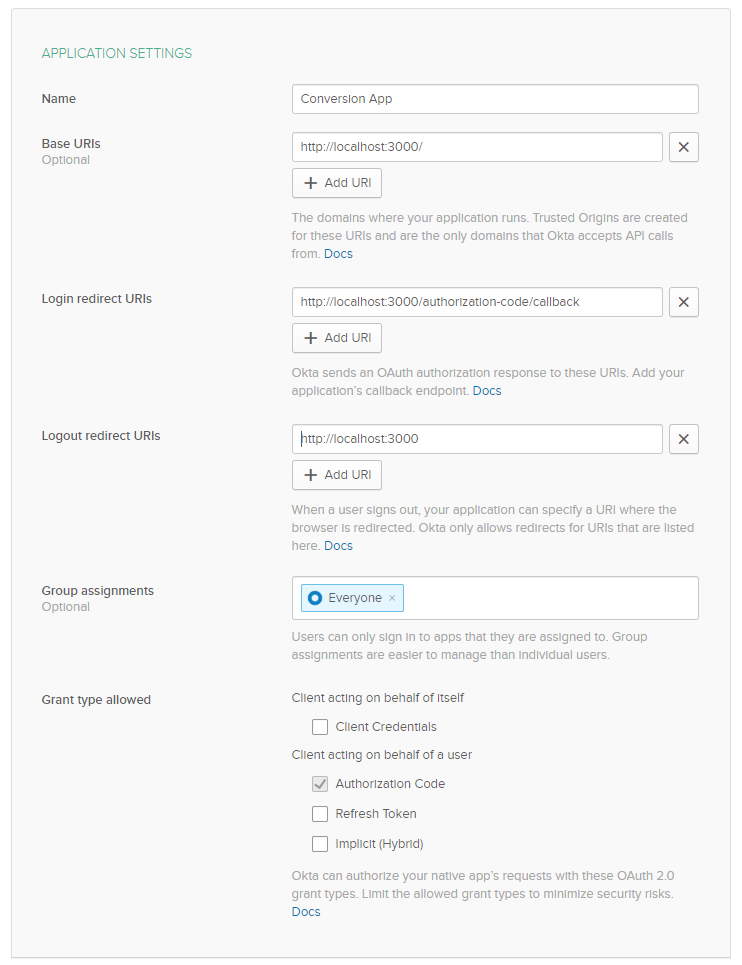
Task: Check the Implicit (Hybrid) grant type
Action: 320,844
